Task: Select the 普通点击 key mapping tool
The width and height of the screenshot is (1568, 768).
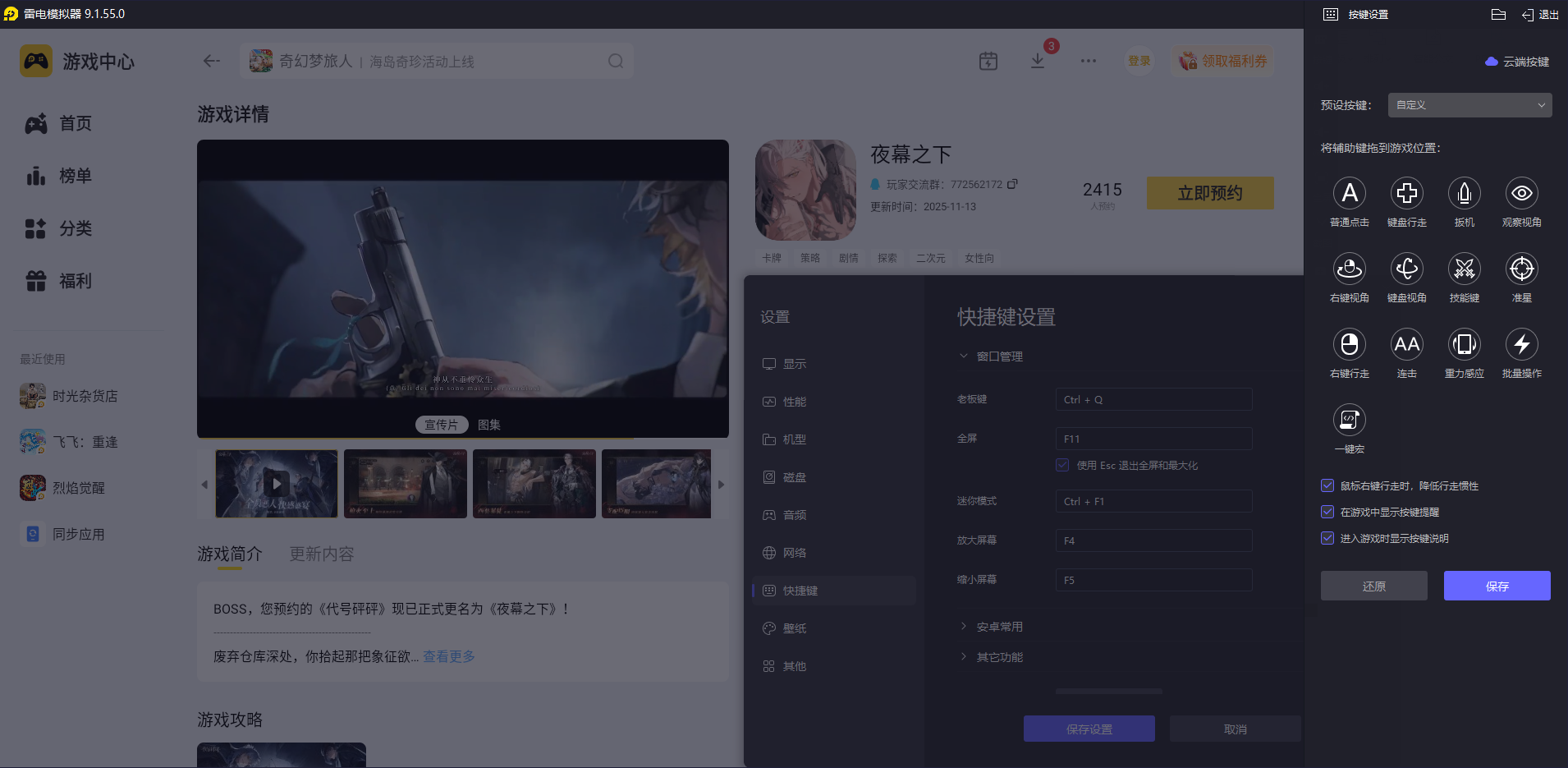Action: tap(1350, 194)
